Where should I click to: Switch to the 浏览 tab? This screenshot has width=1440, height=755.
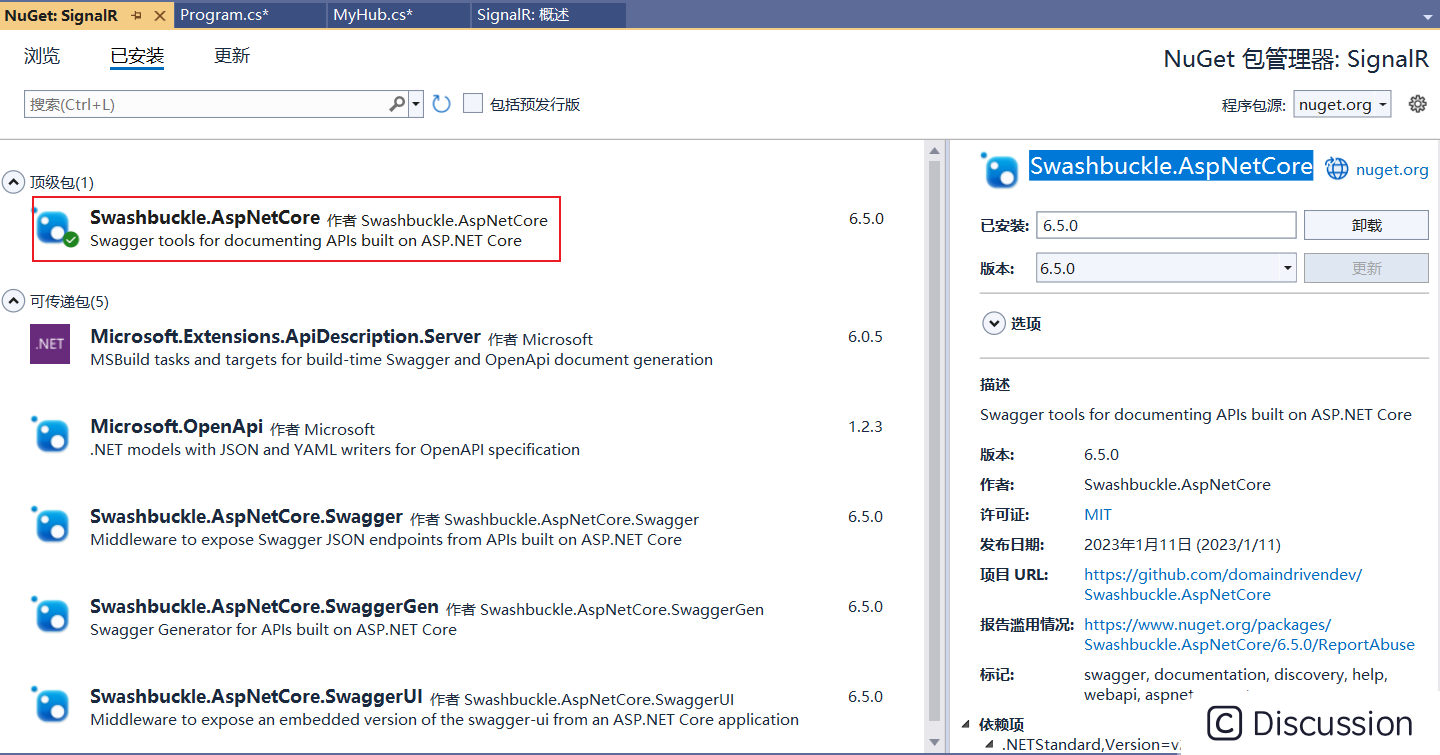click(x=41, y=56)
